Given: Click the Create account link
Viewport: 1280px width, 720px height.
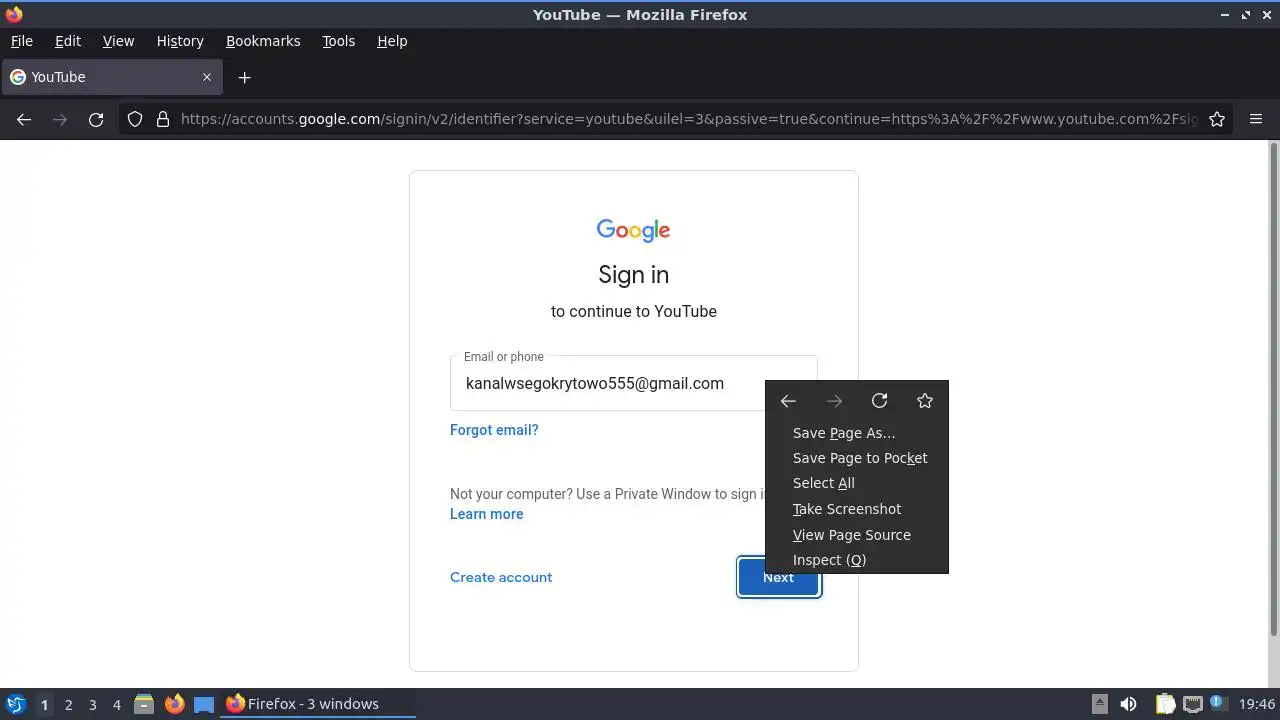Looking at the screenshot, I should (x=501, y=577).
